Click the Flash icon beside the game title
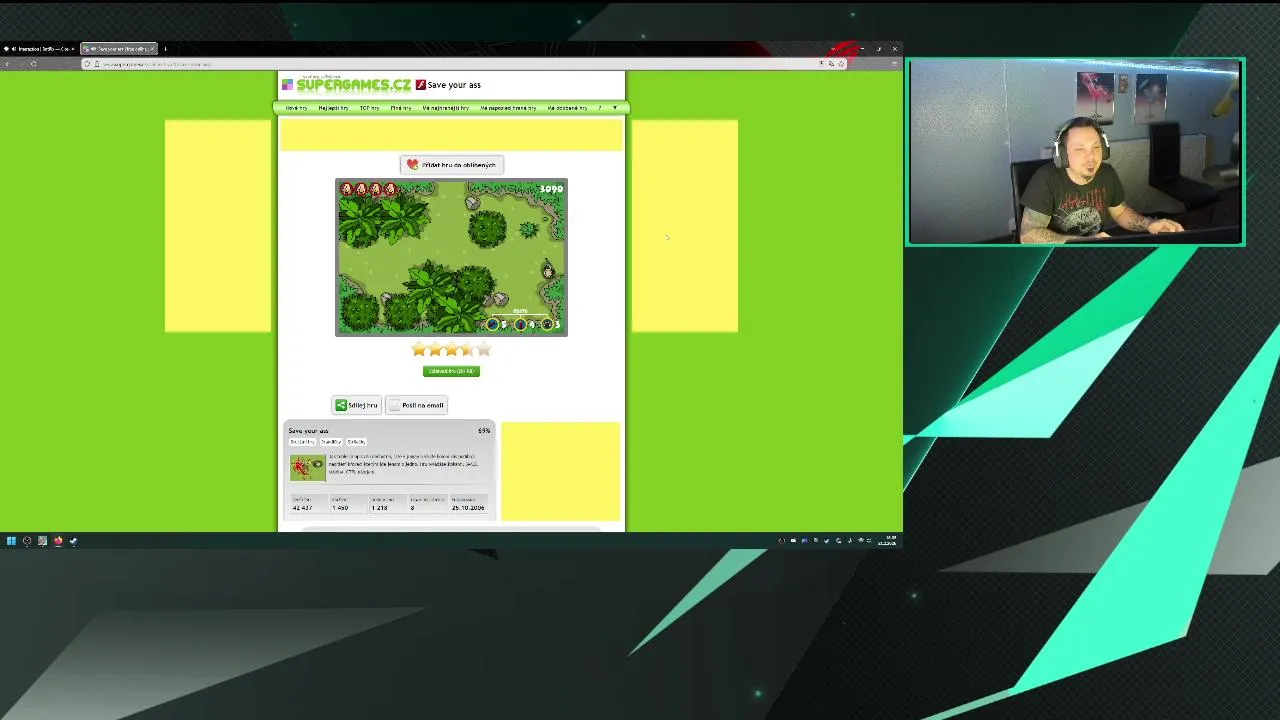 coord(421,85)
